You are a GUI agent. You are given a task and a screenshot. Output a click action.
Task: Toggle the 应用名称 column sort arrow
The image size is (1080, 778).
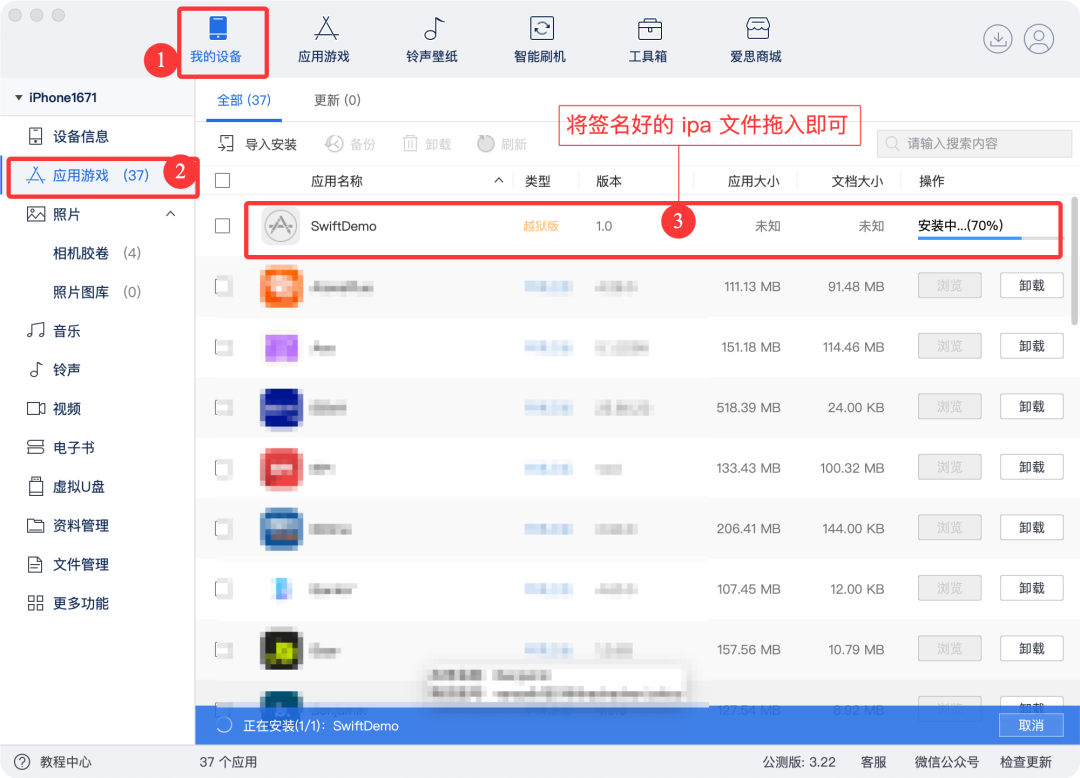click(x=498, y=181)
